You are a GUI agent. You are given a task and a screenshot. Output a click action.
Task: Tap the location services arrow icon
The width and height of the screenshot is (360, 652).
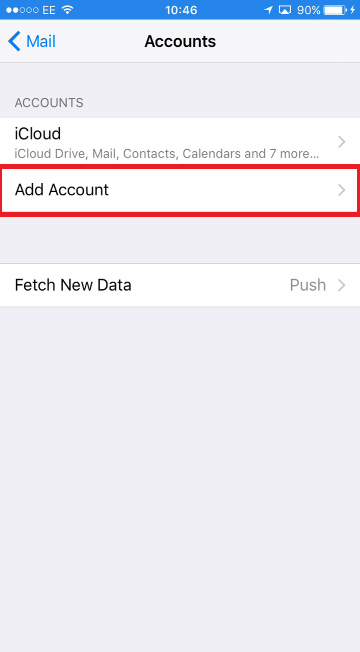tap(269, 10)
